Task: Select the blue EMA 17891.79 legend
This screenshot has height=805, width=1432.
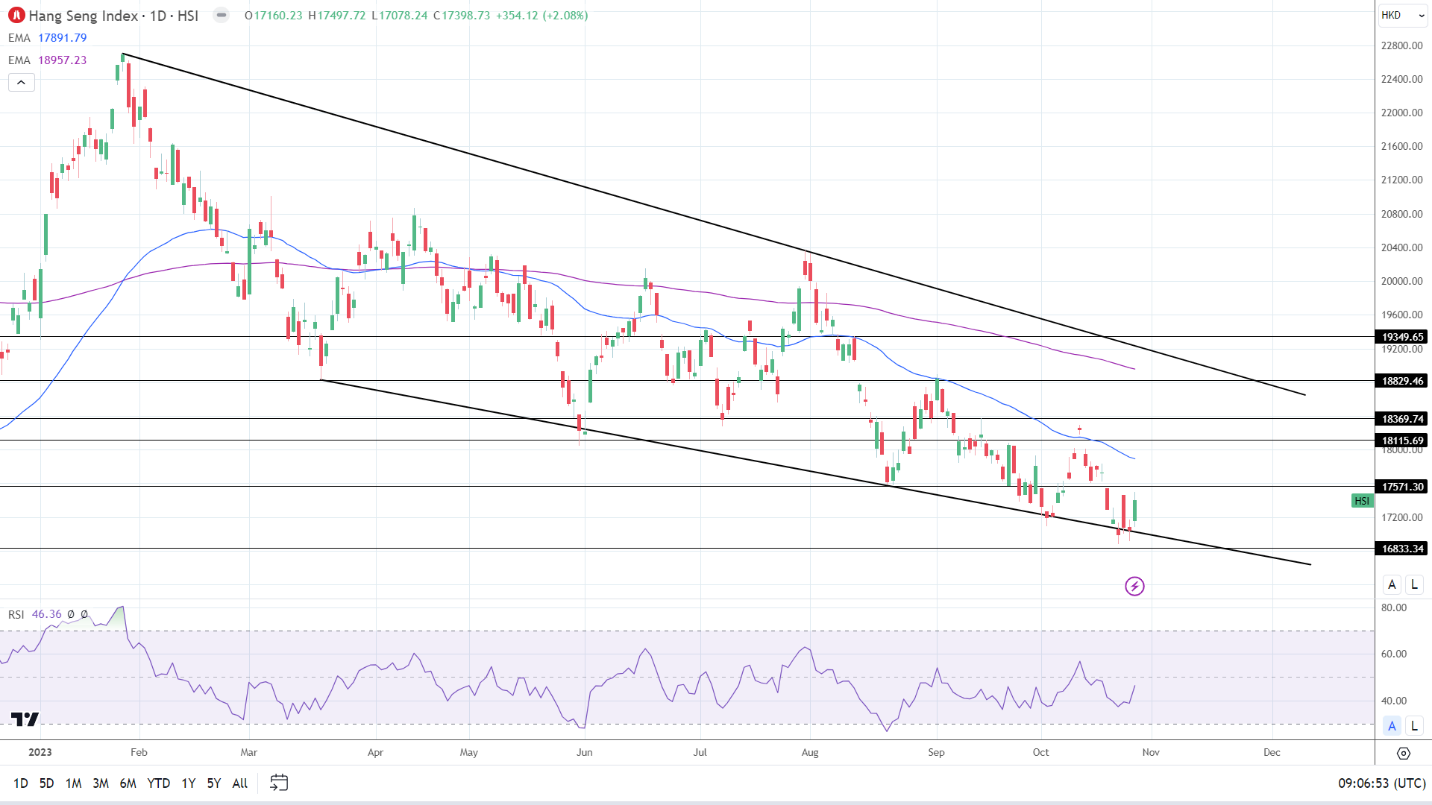Action: [x=47, y=38]
